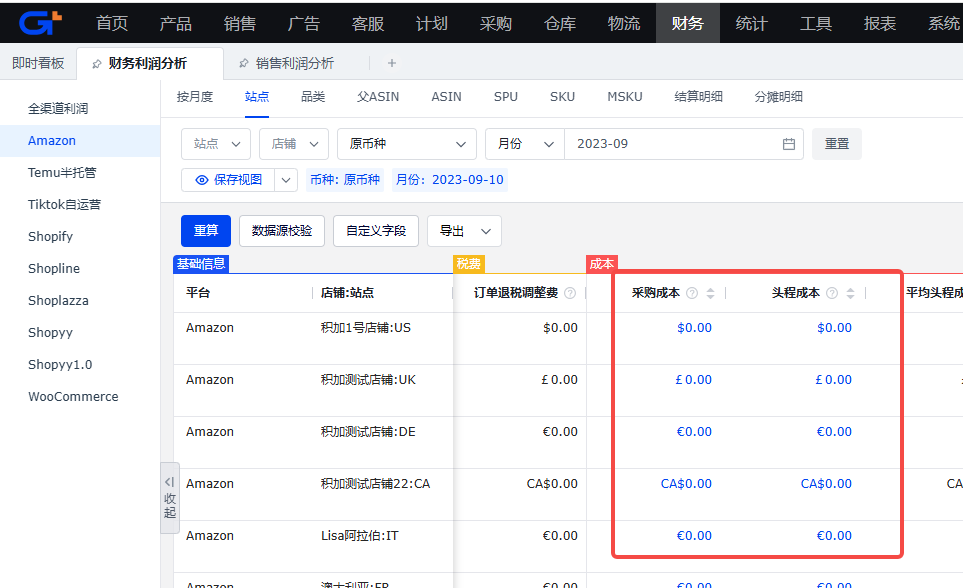Open the 导出 export dropdown
The height and width of the screenshot is (588, 963).
464,231
